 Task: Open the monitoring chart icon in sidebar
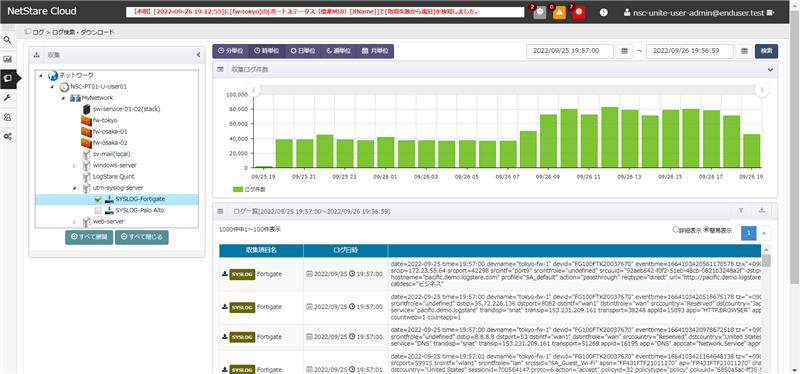pyautogui.click(x=7, y=59)
